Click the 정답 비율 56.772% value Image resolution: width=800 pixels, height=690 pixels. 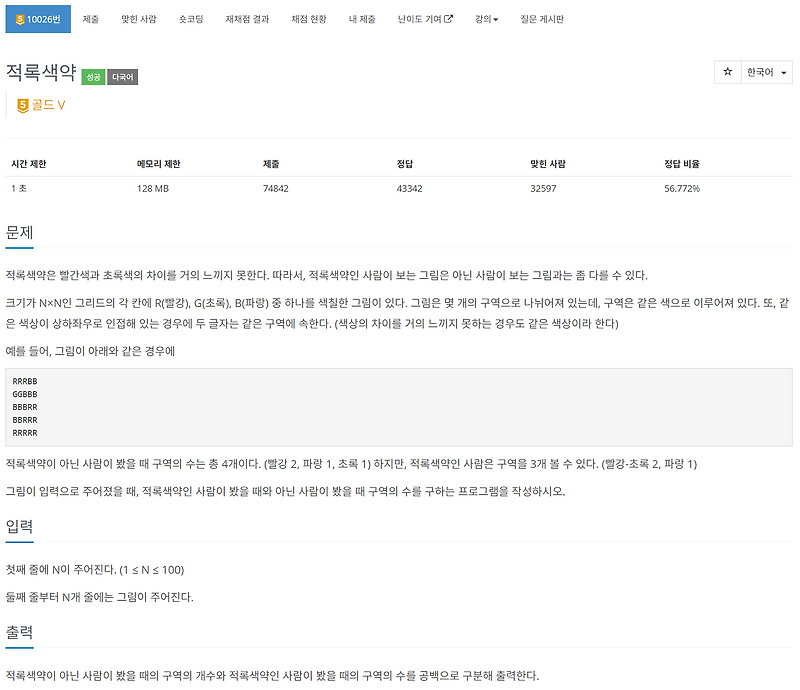pos(680,186)
